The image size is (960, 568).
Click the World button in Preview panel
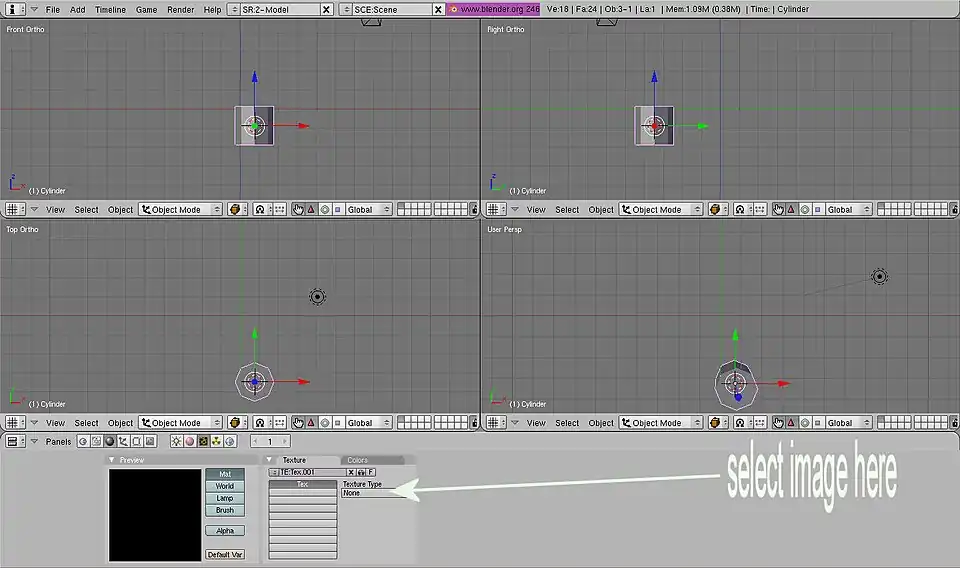225,486
